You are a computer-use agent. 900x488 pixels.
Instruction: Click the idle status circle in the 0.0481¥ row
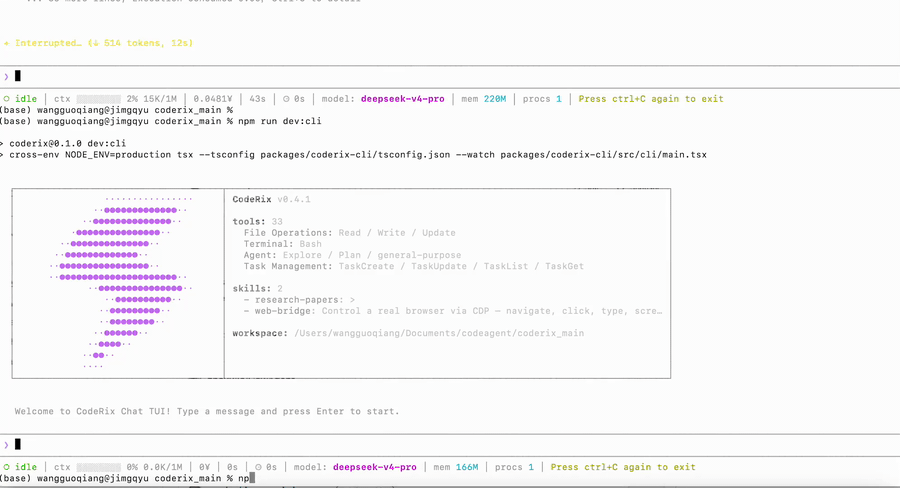point(6,99)
